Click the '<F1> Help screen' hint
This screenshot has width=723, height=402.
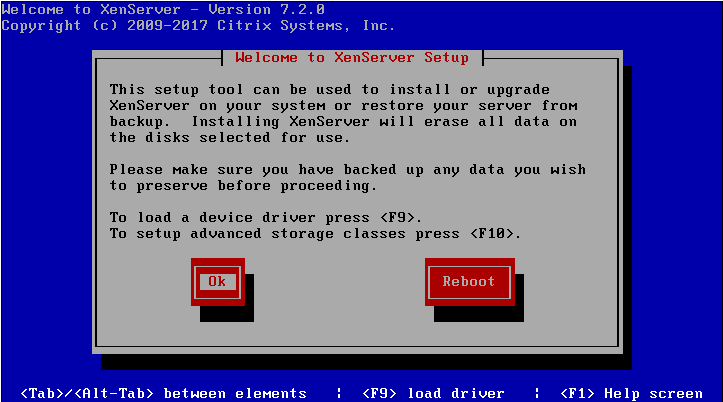coord(631,393)
